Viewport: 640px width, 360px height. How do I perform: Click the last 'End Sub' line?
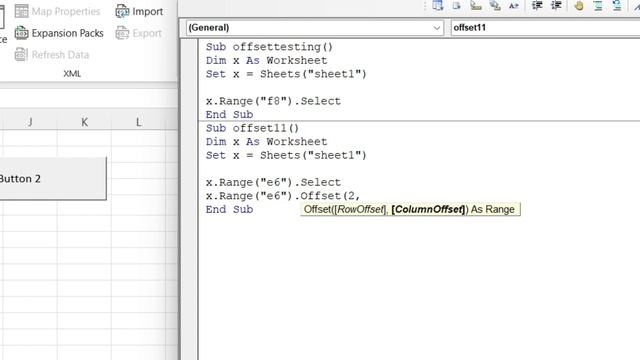tap(229, 209)
